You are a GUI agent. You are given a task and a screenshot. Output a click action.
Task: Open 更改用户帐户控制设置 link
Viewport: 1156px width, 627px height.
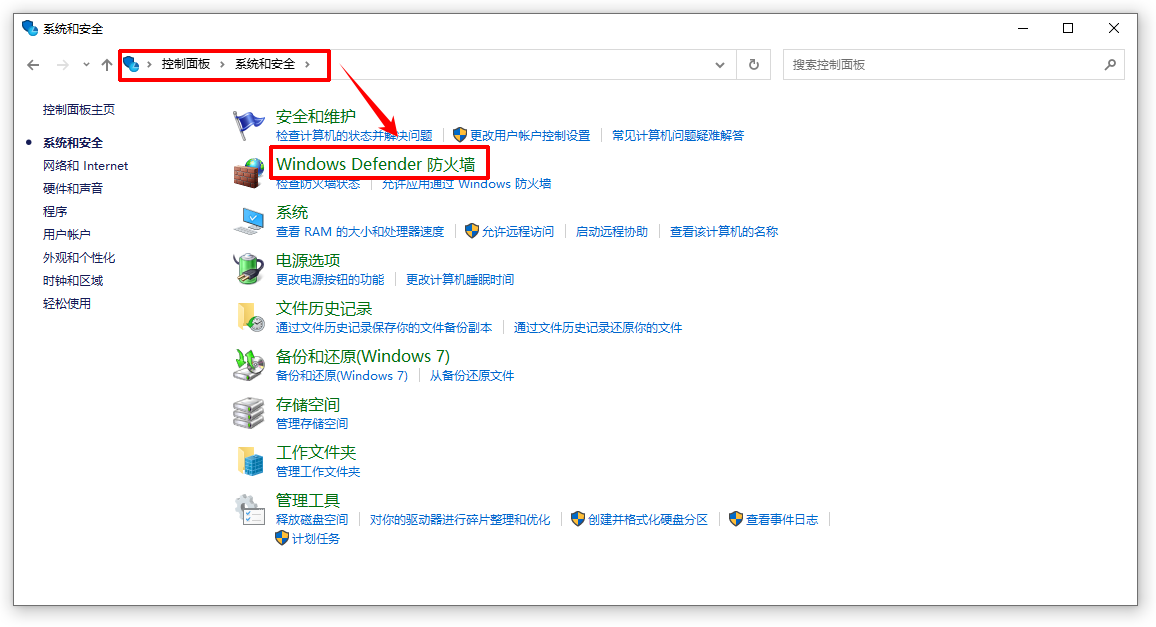[530, 136]
